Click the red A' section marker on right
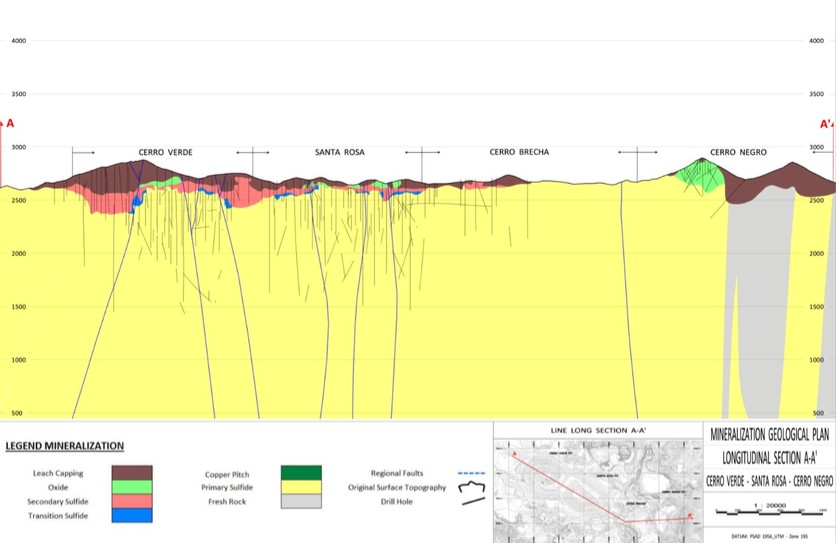 click(x=826, y=125)
